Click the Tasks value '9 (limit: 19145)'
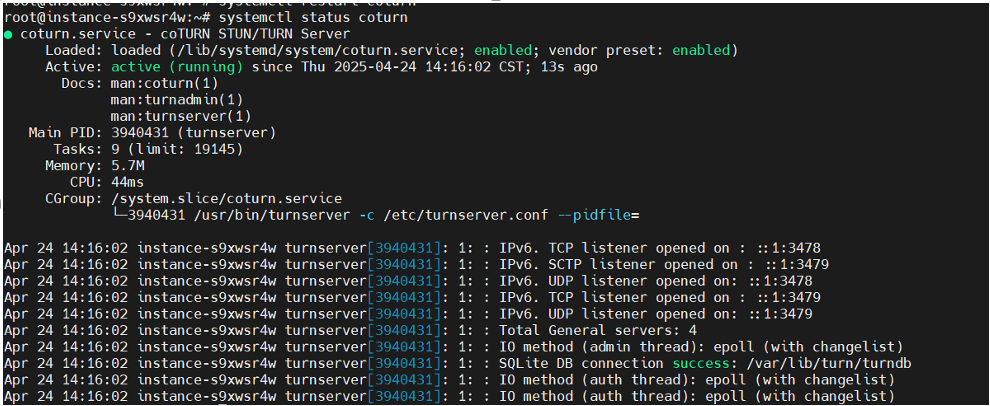The height and width of the screenshot is (406, 990). [177, 149]
